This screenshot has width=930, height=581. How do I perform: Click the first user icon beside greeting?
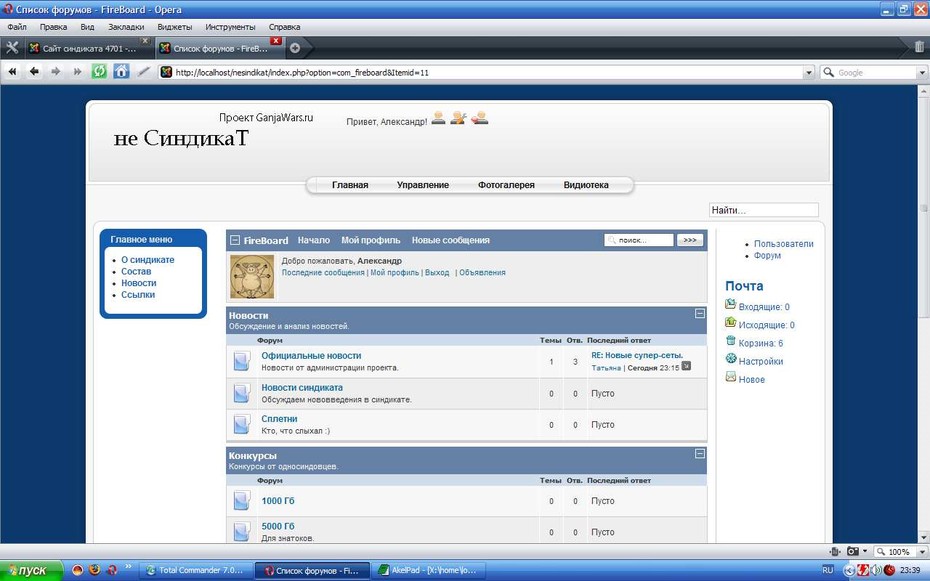(x=438, y=117)
